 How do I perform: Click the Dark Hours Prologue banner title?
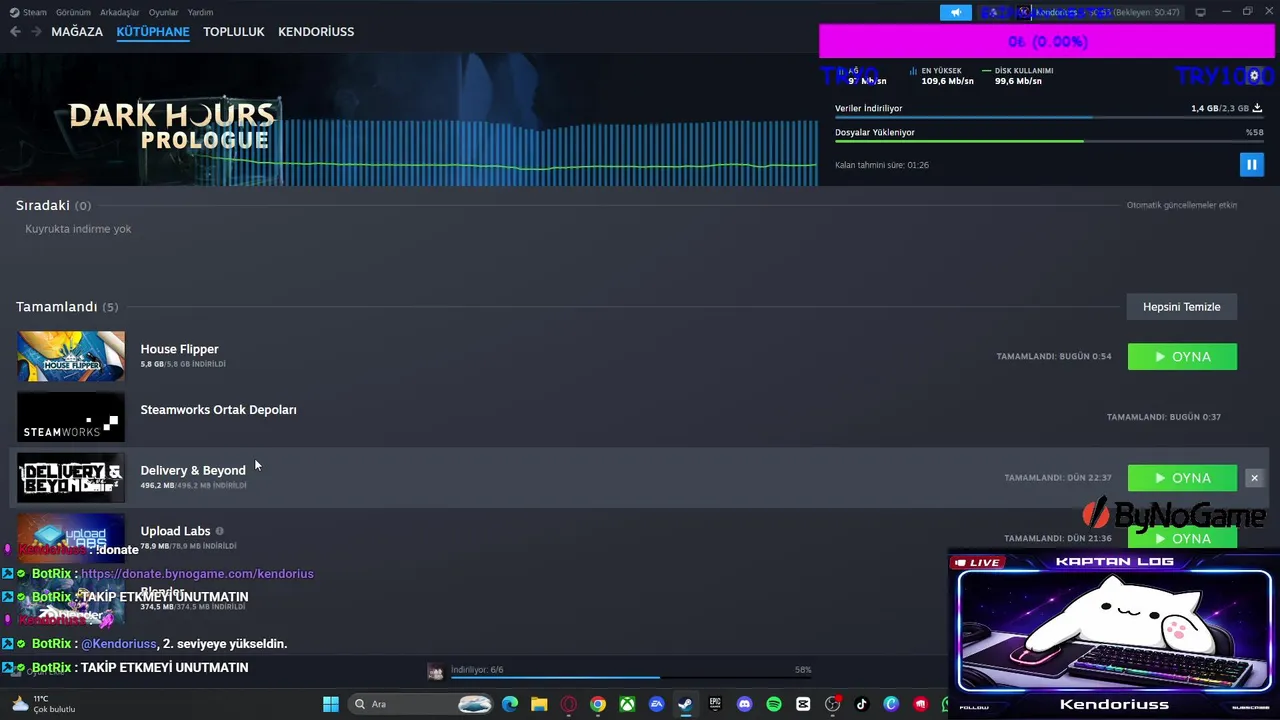(172, 126)
